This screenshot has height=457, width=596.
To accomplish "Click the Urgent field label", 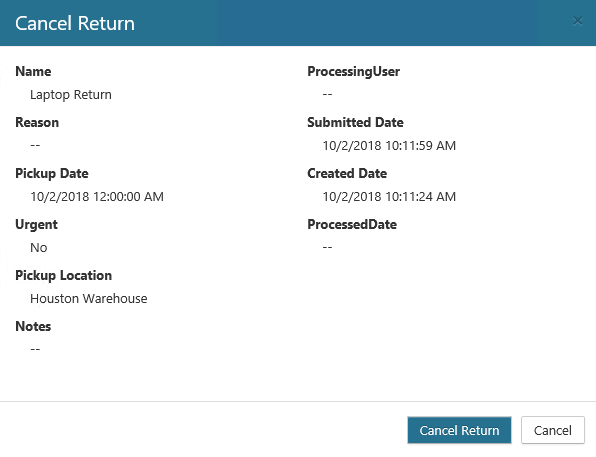I will [x=36, y=225].
